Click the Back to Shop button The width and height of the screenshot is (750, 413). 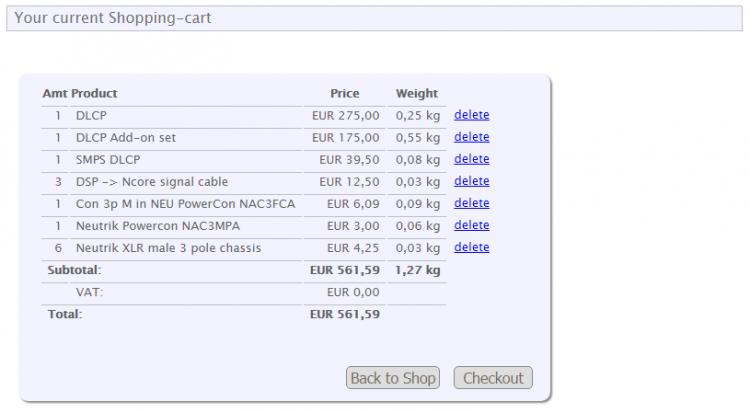pyautogui.click(x=393, y=378)
